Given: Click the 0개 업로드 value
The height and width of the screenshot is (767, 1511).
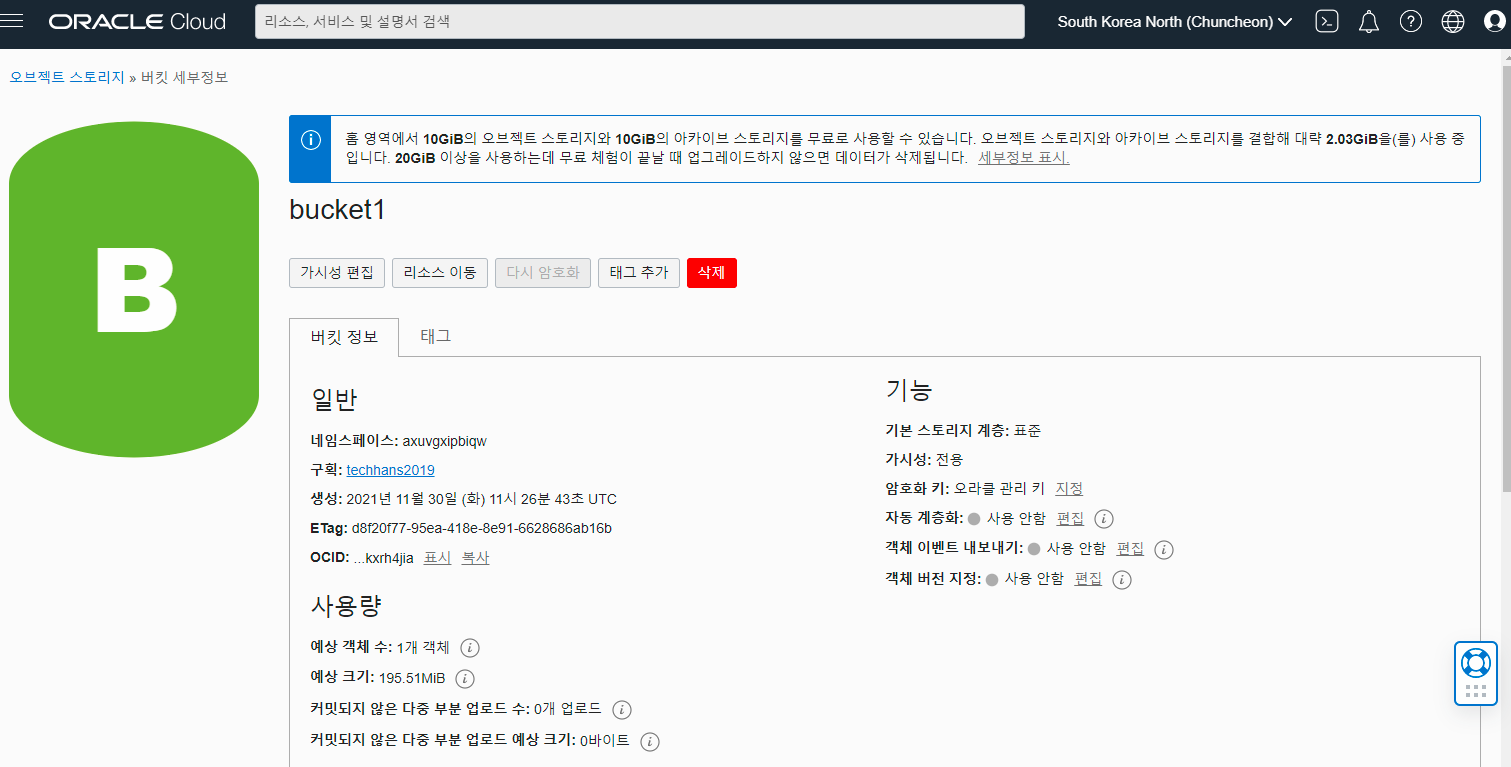Looking at the screenshot, I should (x=568, y=709).
